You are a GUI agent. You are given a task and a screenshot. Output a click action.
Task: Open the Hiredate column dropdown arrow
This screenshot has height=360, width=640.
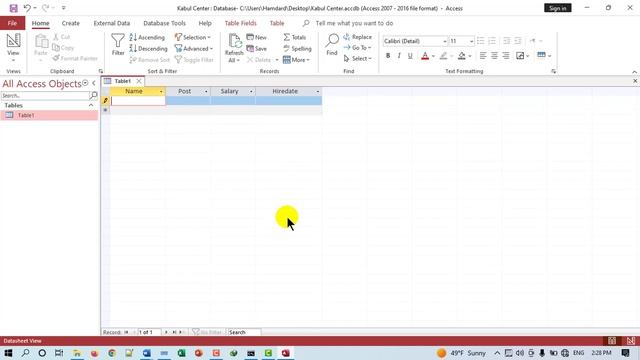tap(318, 91)
